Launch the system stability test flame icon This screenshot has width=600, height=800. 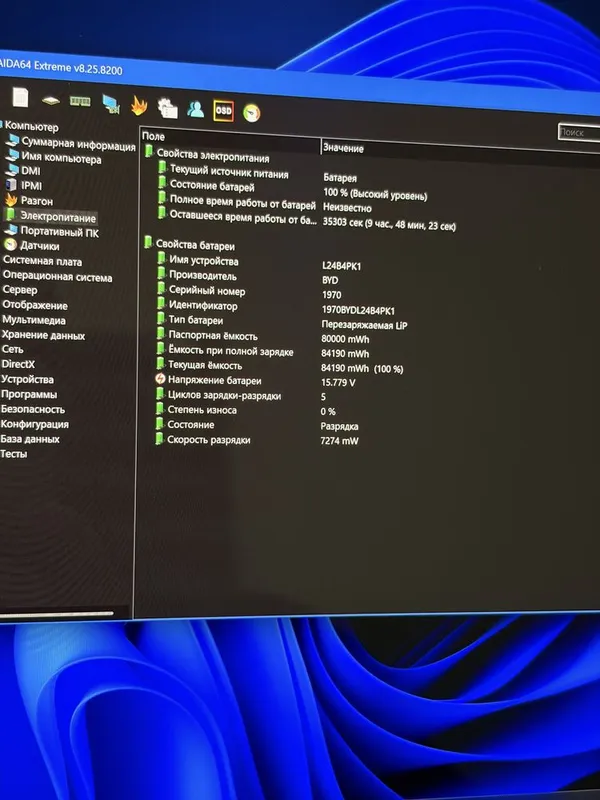tap(139, 106)
